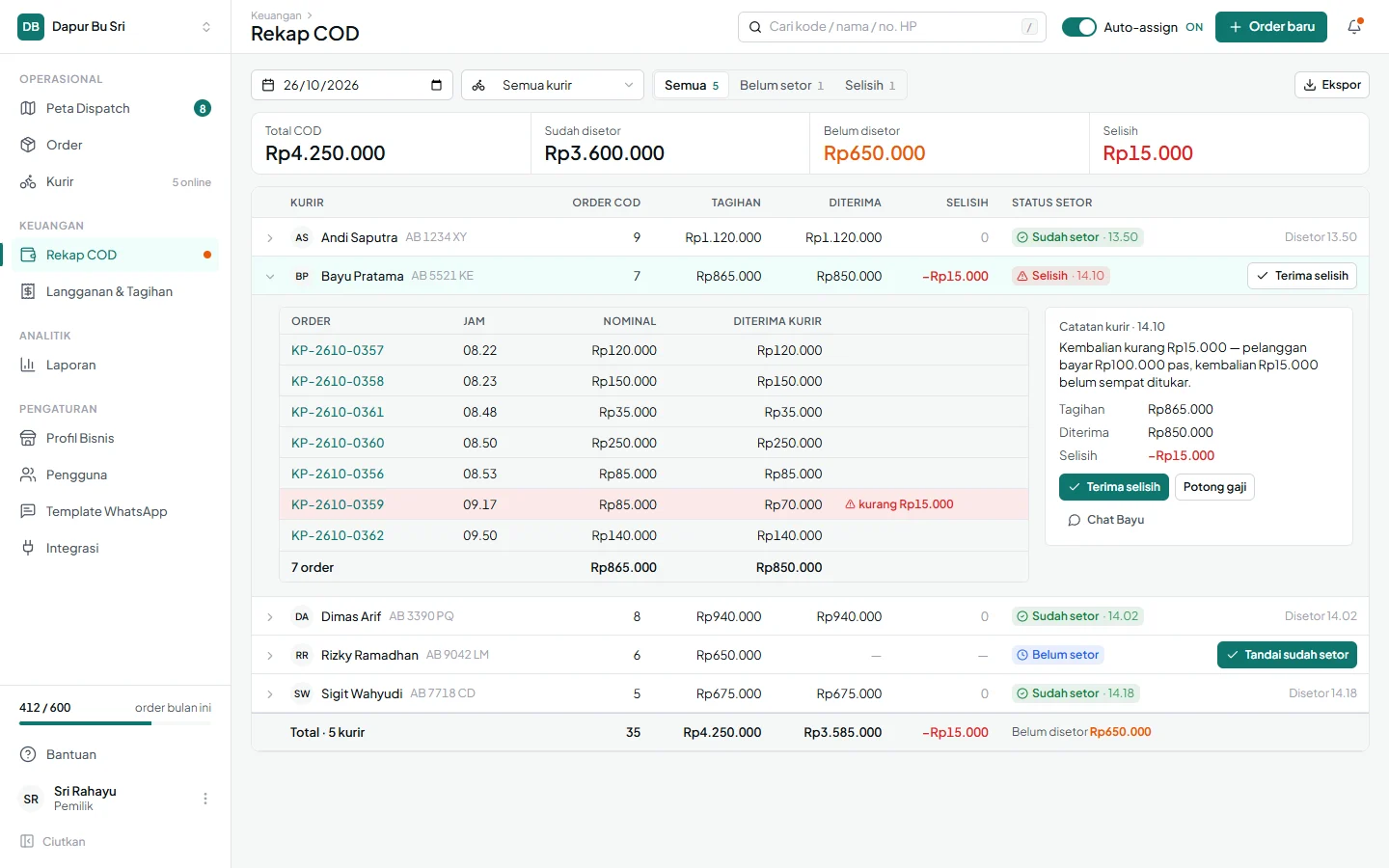Image resolution: width=1389 pixels, height=868 pixels.
Task: Expand the Andi Saputra row
Action: coord(270,237)
